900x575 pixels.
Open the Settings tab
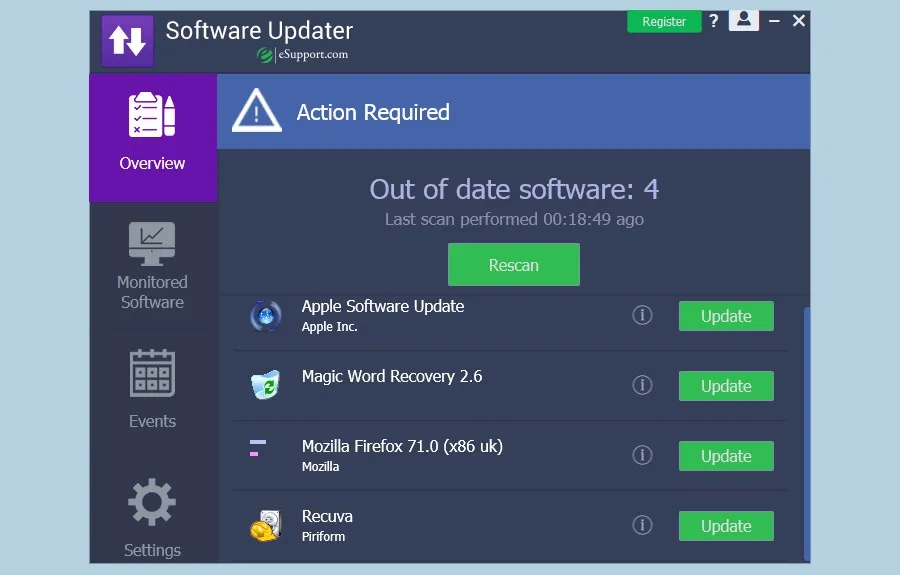point(153,518)
